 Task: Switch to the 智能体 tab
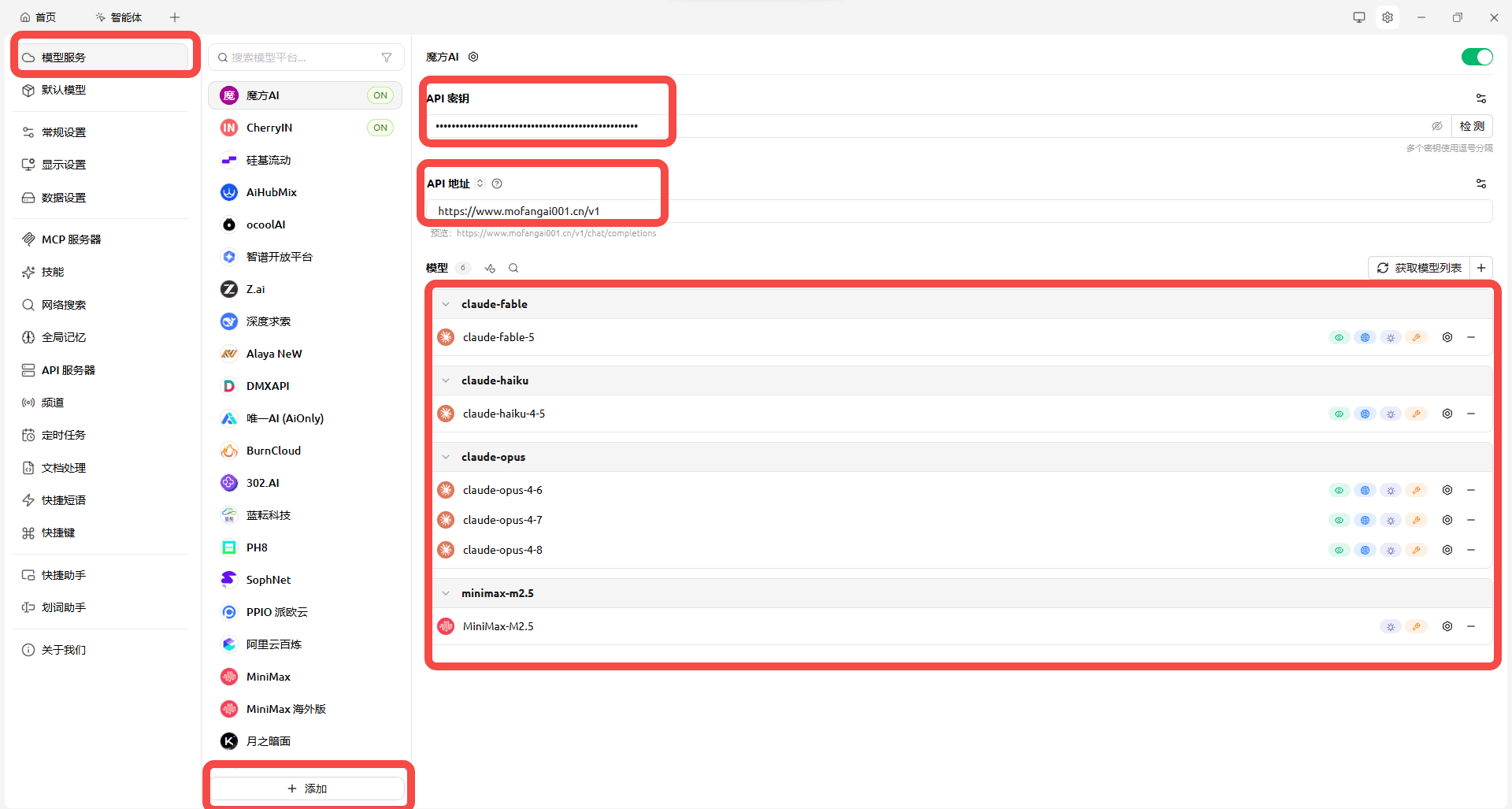coord(118,17)
